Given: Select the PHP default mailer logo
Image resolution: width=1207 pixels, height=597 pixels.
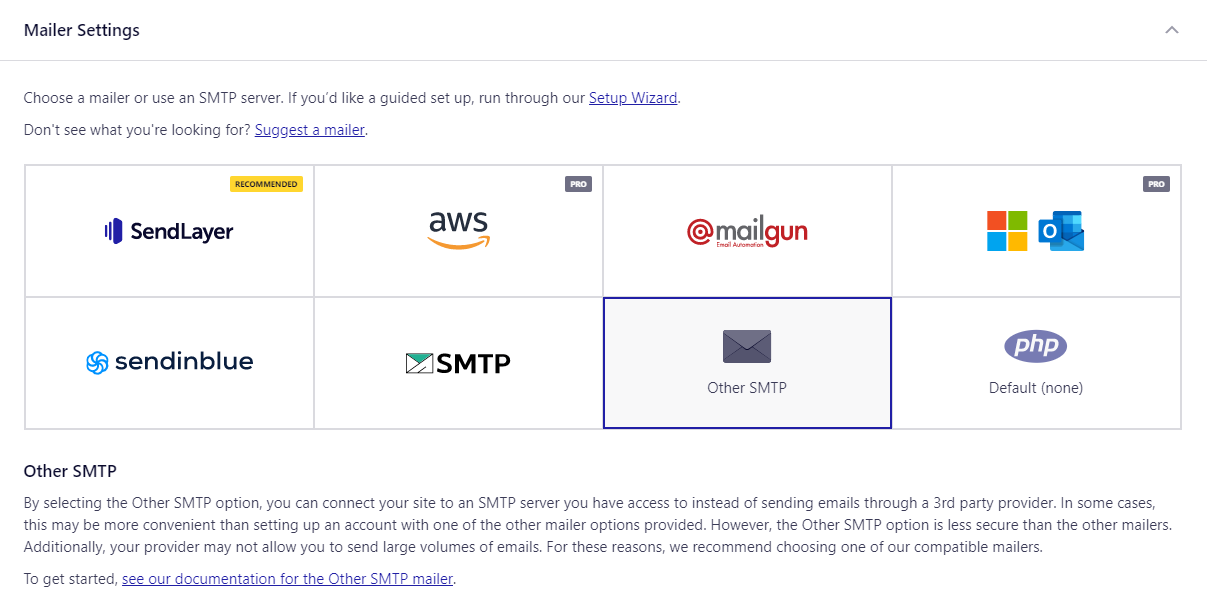Looking at the screenshot, I should (x=1036, y=346).
